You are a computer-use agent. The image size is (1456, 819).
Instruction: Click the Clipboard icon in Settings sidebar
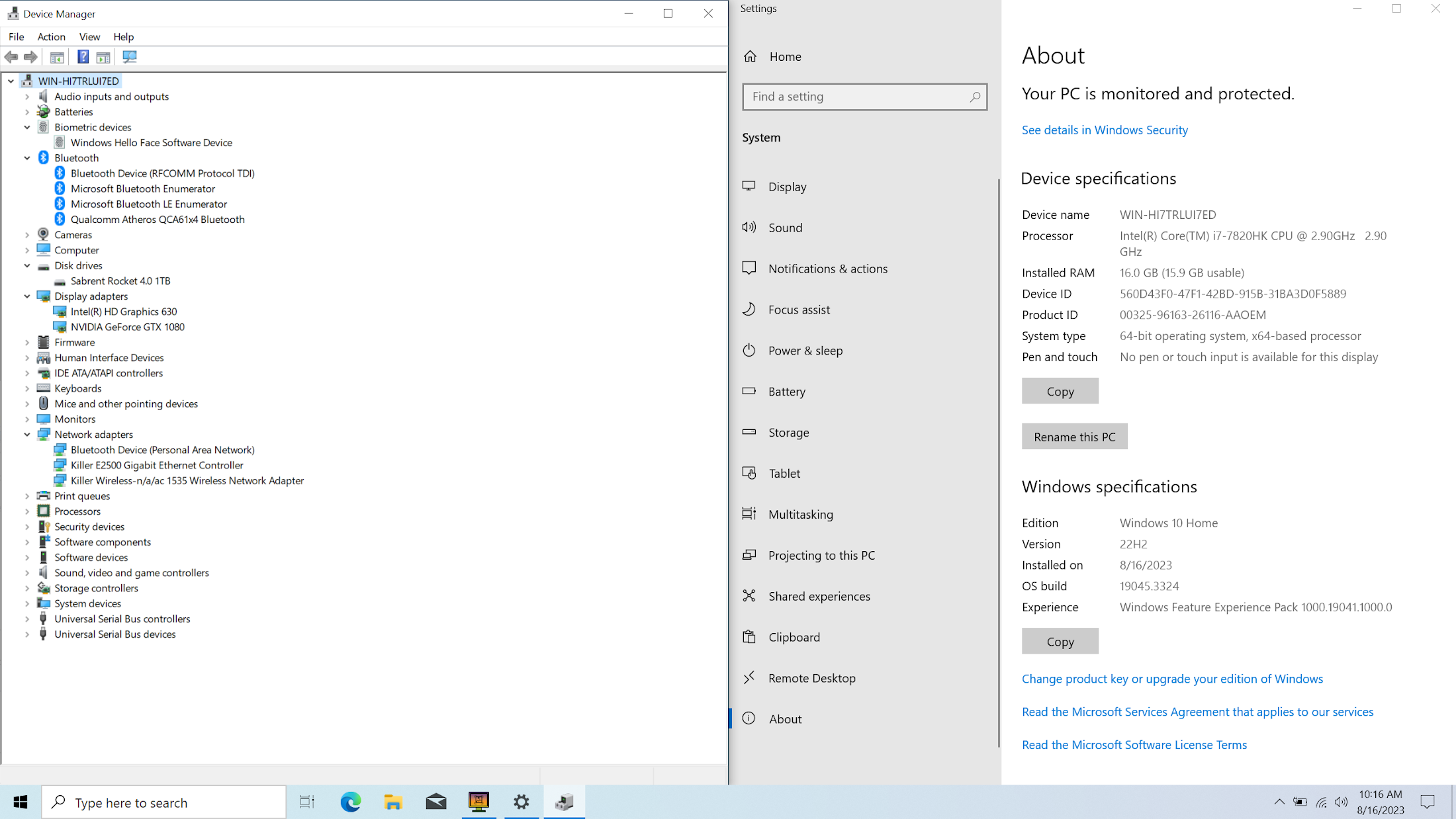[x=749, y=636]
